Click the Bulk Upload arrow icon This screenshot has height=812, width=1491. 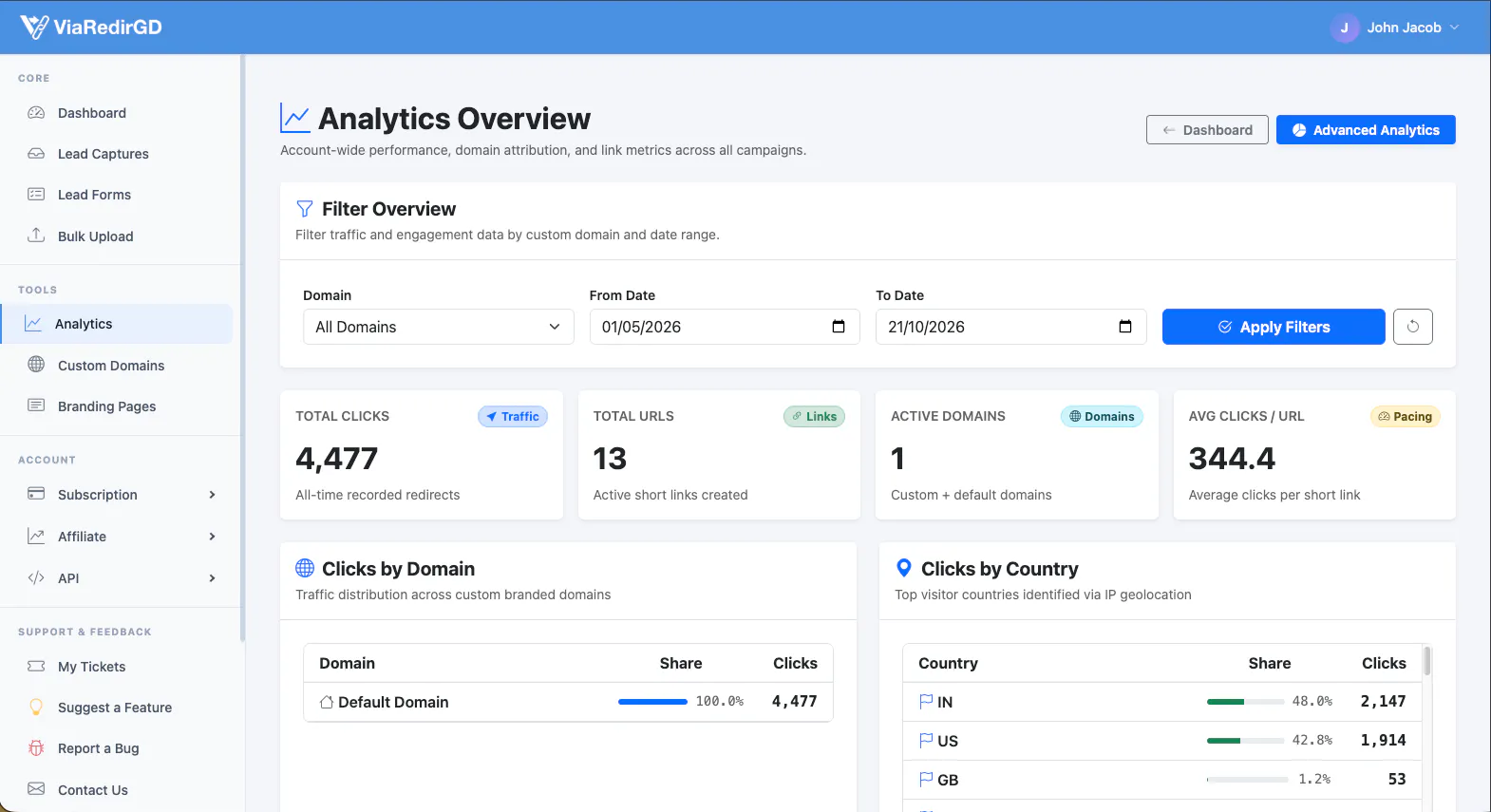(36, 235)
